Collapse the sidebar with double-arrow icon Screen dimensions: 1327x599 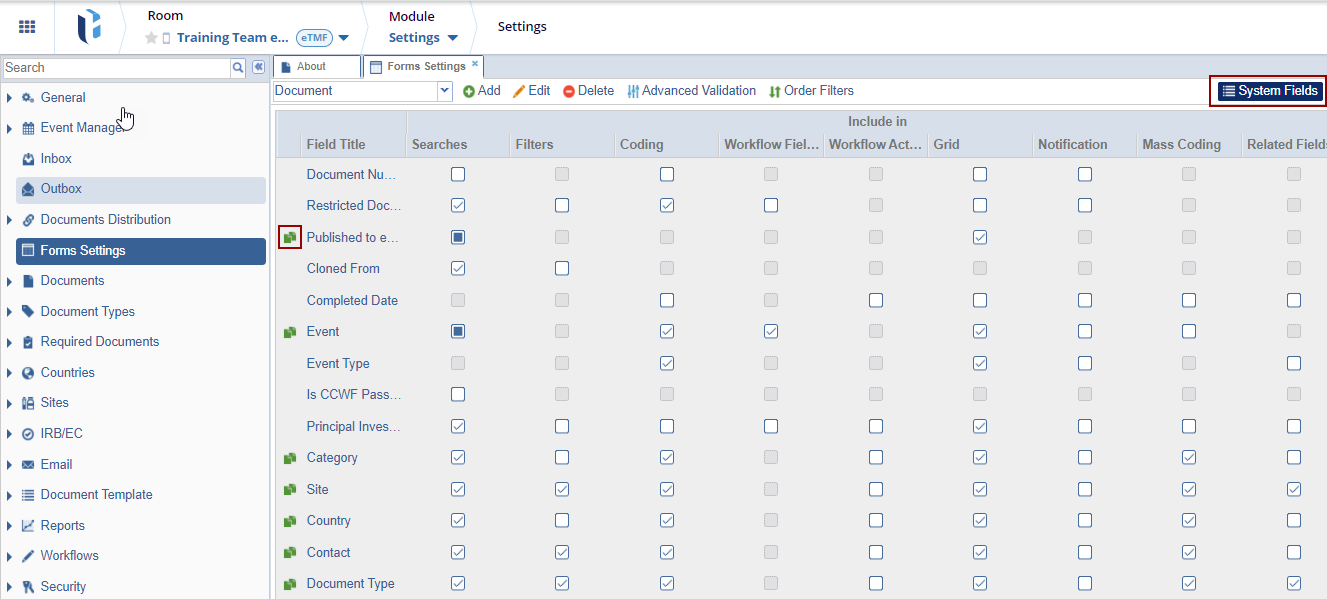tap(258, 67)
